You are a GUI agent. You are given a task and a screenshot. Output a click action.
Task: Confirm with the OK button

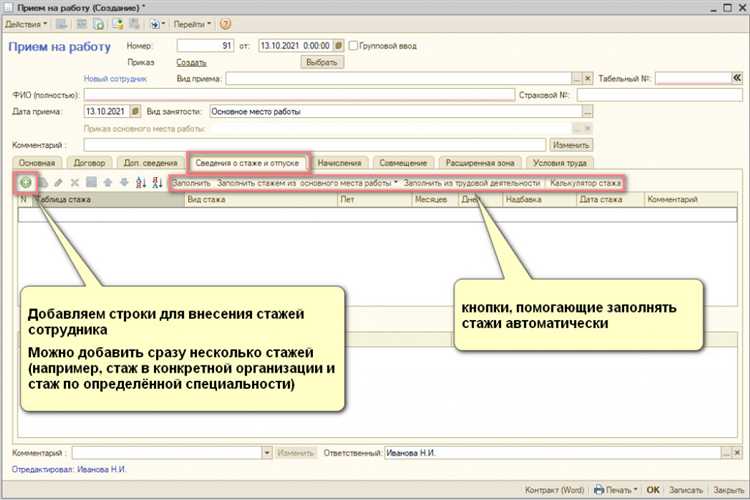653,490
